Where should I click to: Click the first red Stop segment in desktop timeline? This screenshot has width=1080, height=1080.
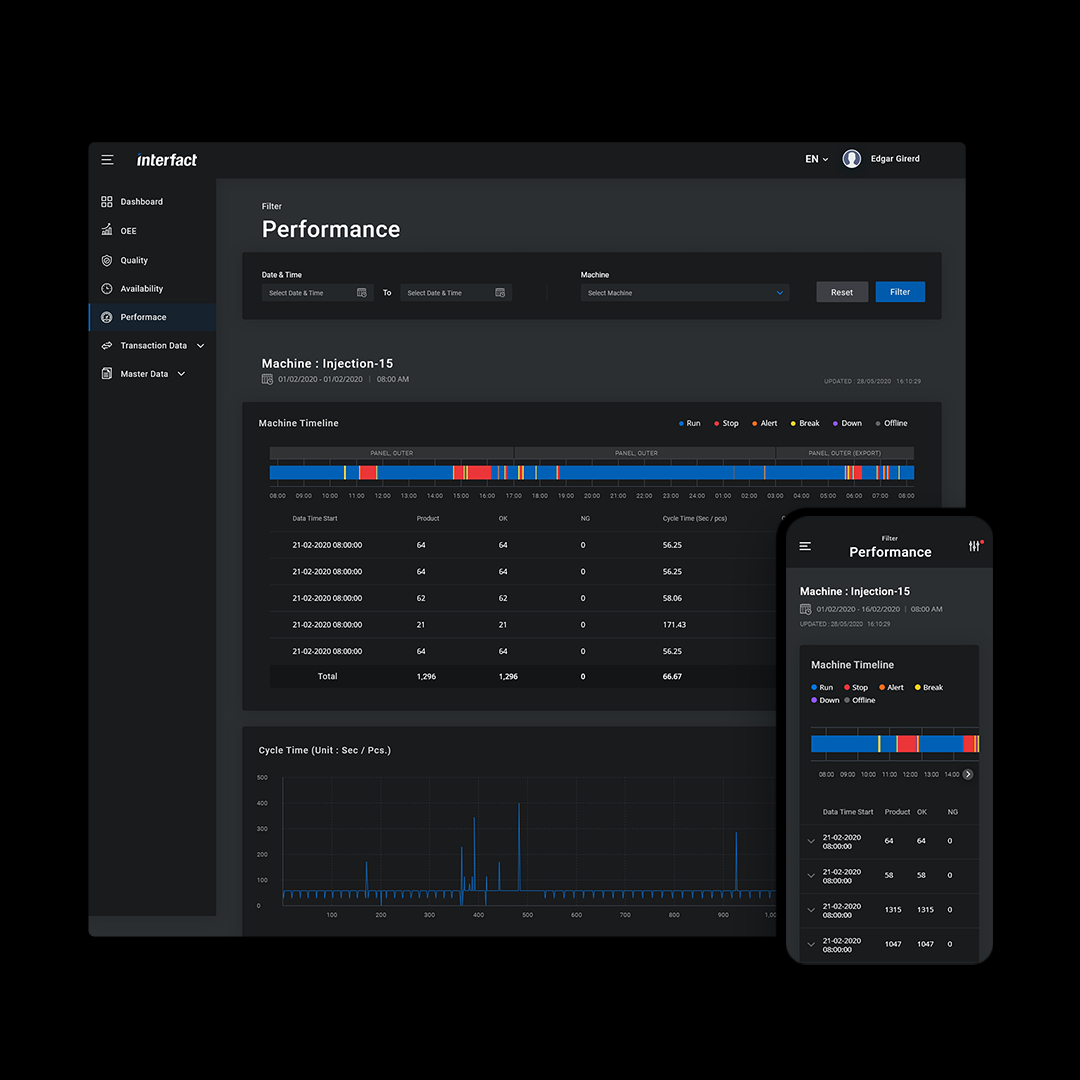point(367,472)
